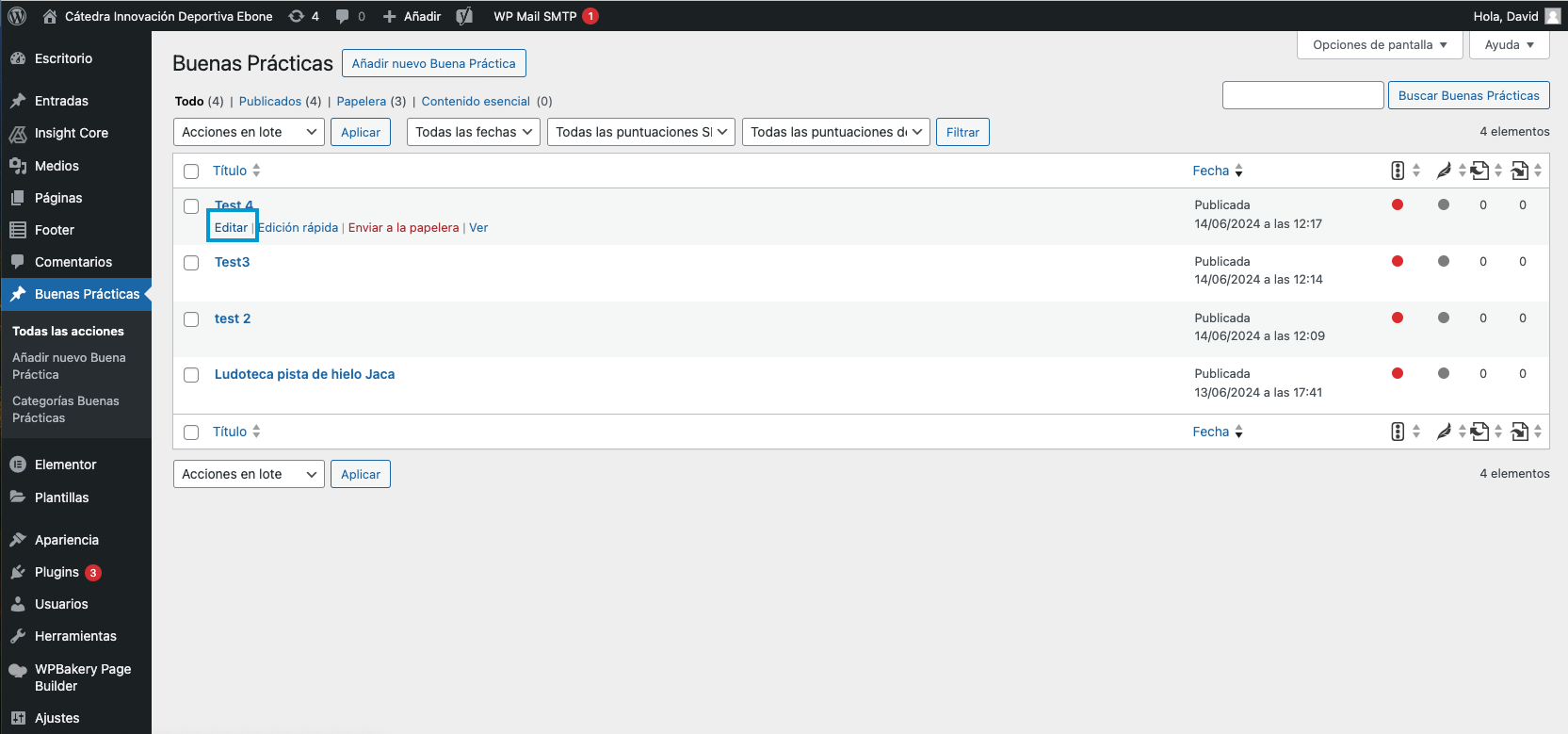
Task: Open user avatar next to Hola, David
Action: click(x=1553, y=16)
